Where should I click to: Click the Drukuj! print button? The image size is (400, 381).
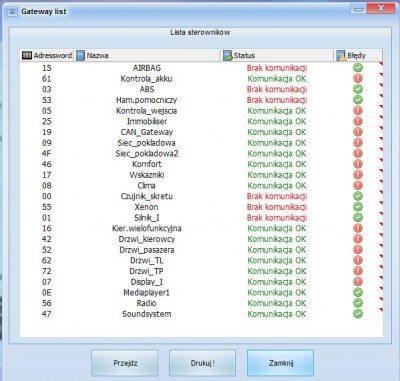pos(202,363)
